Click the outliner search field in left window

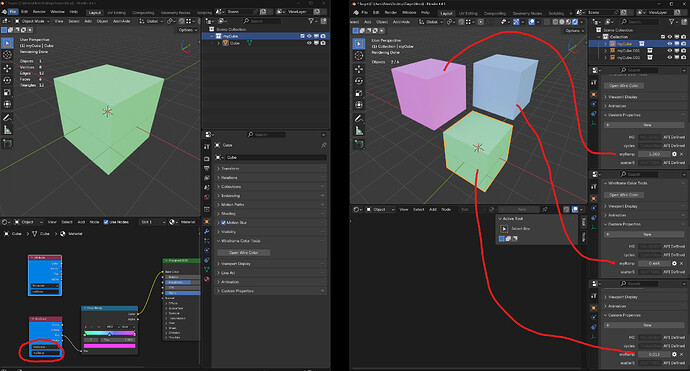[261, 21]
